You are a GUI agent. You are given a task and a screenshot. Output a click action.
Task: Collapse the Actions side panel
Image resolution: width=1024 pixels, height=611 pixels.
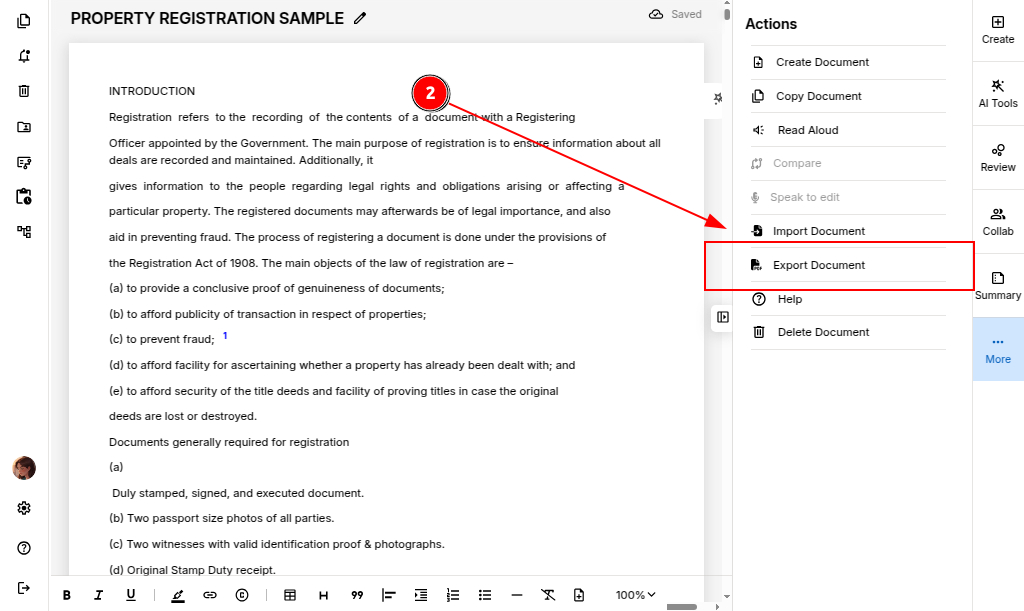point(723,317)
